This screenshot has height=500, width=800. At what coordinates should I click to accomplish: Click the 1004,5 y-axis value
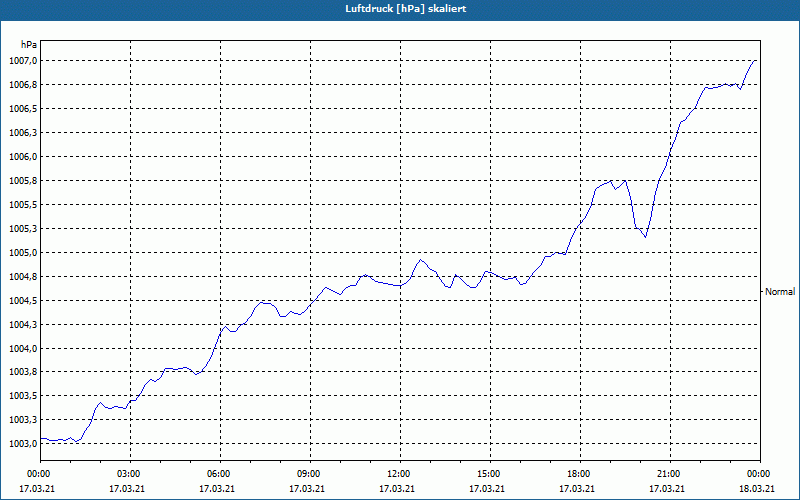pos(23,301)
